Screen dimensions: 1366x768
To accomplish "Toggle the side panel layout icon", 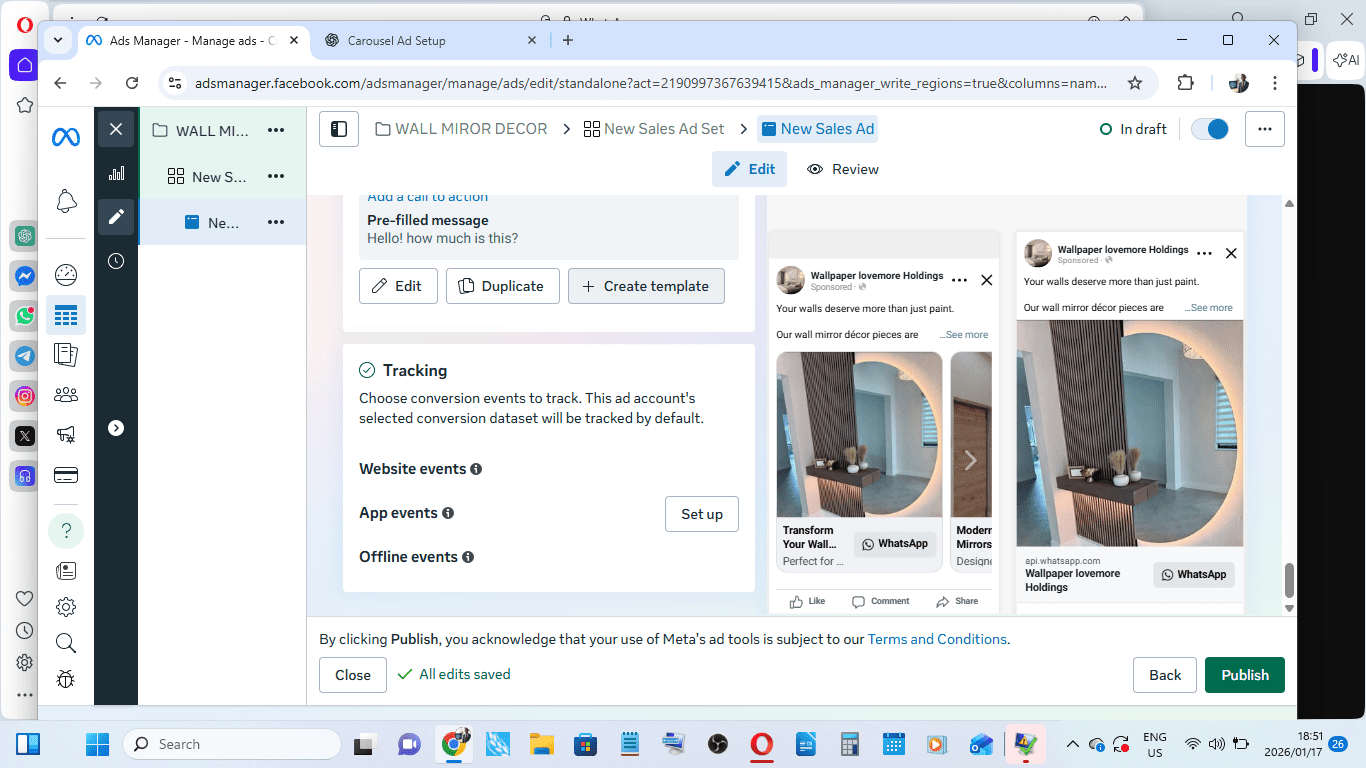I will pos(339,129).
